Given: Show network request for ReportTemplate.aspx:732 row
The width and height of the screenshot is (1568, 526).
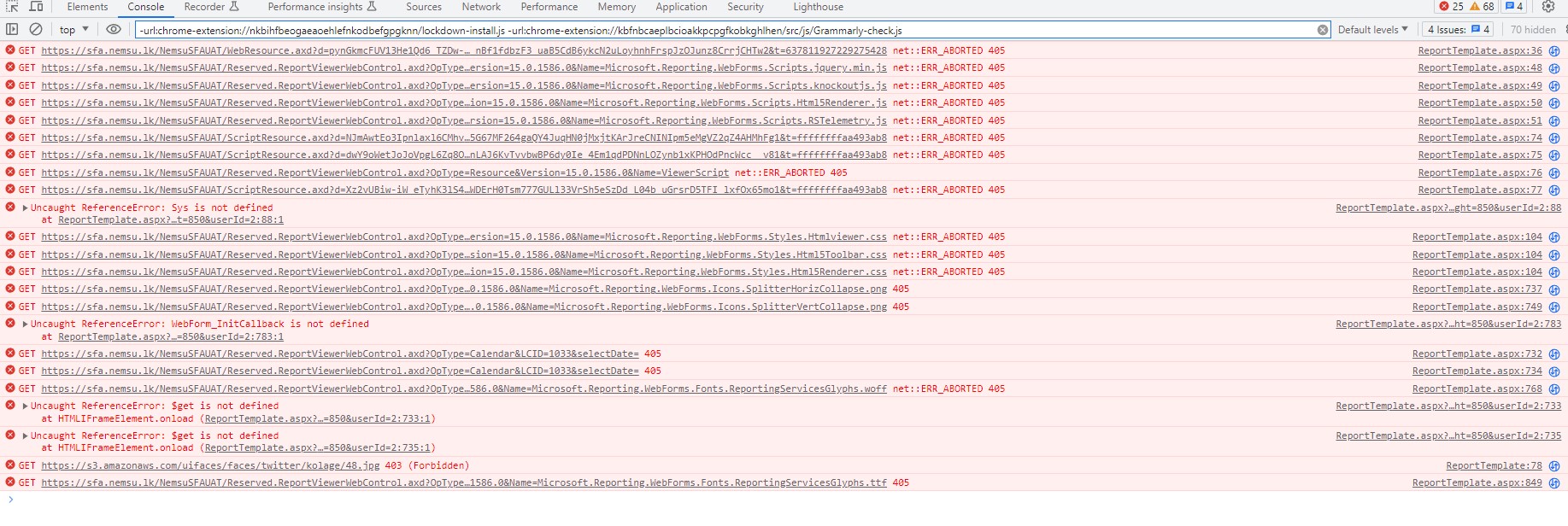Looking at the screenshot, I should 1554,354.
